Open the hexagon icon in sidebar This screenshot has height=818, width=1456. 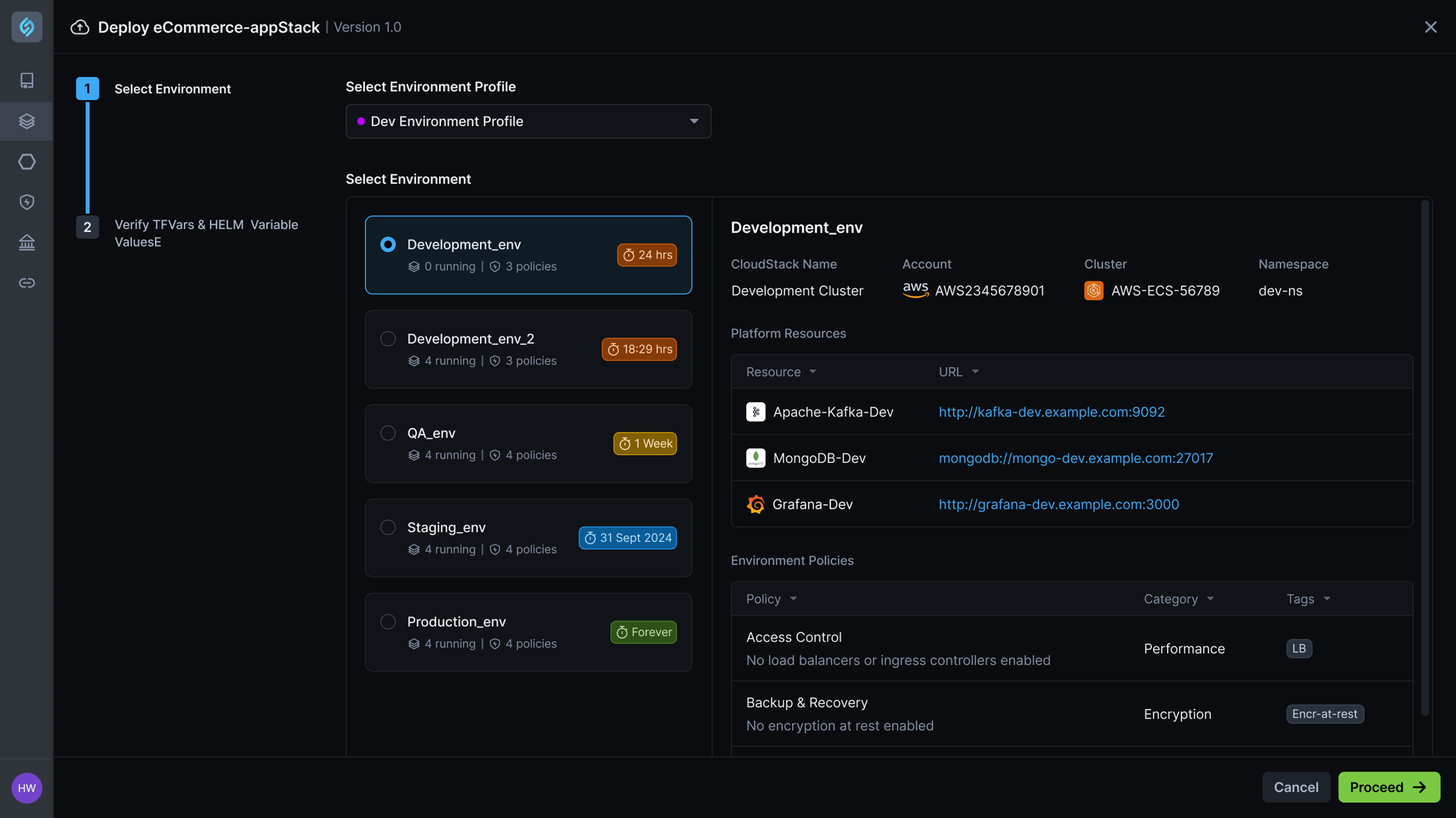(x=27, y=161)
